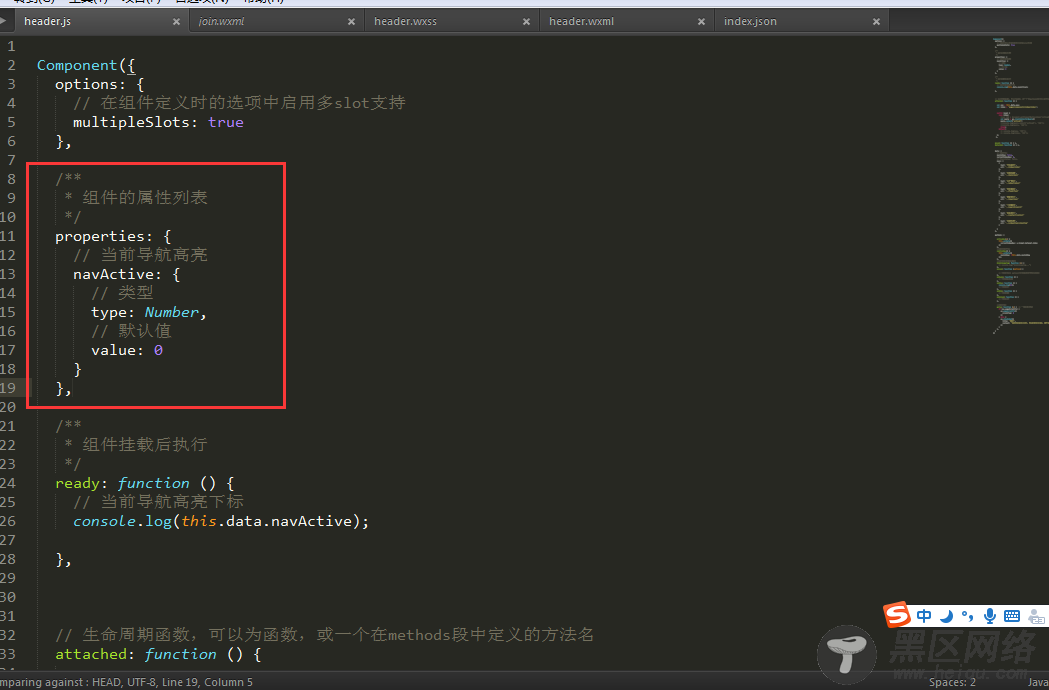Click gutter line number 7
Screen dimensions: 1049x690
tap(11, 160)
